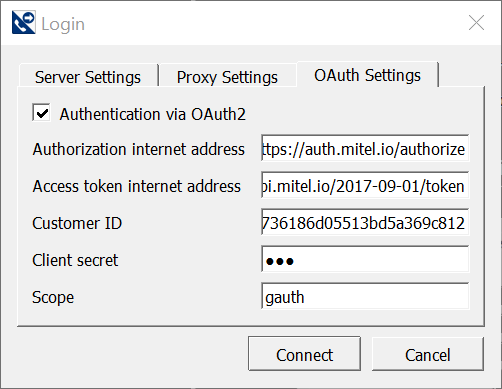
Task: Click the 'Scope' label text
Action: (53, 297)
